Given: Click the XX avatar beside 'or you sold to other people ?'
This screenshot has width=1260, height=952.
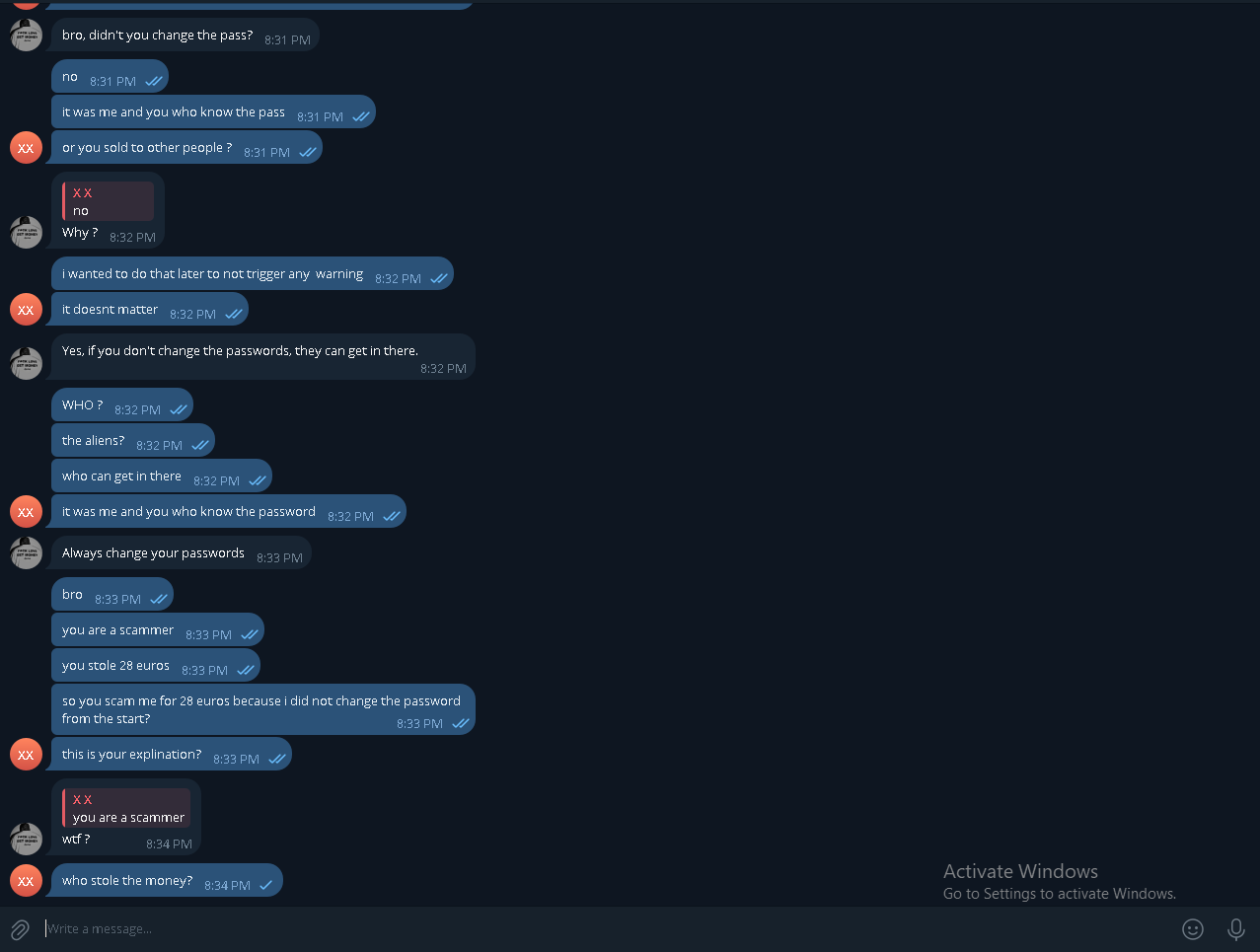Looking at the screenshot, I should 27,148.
